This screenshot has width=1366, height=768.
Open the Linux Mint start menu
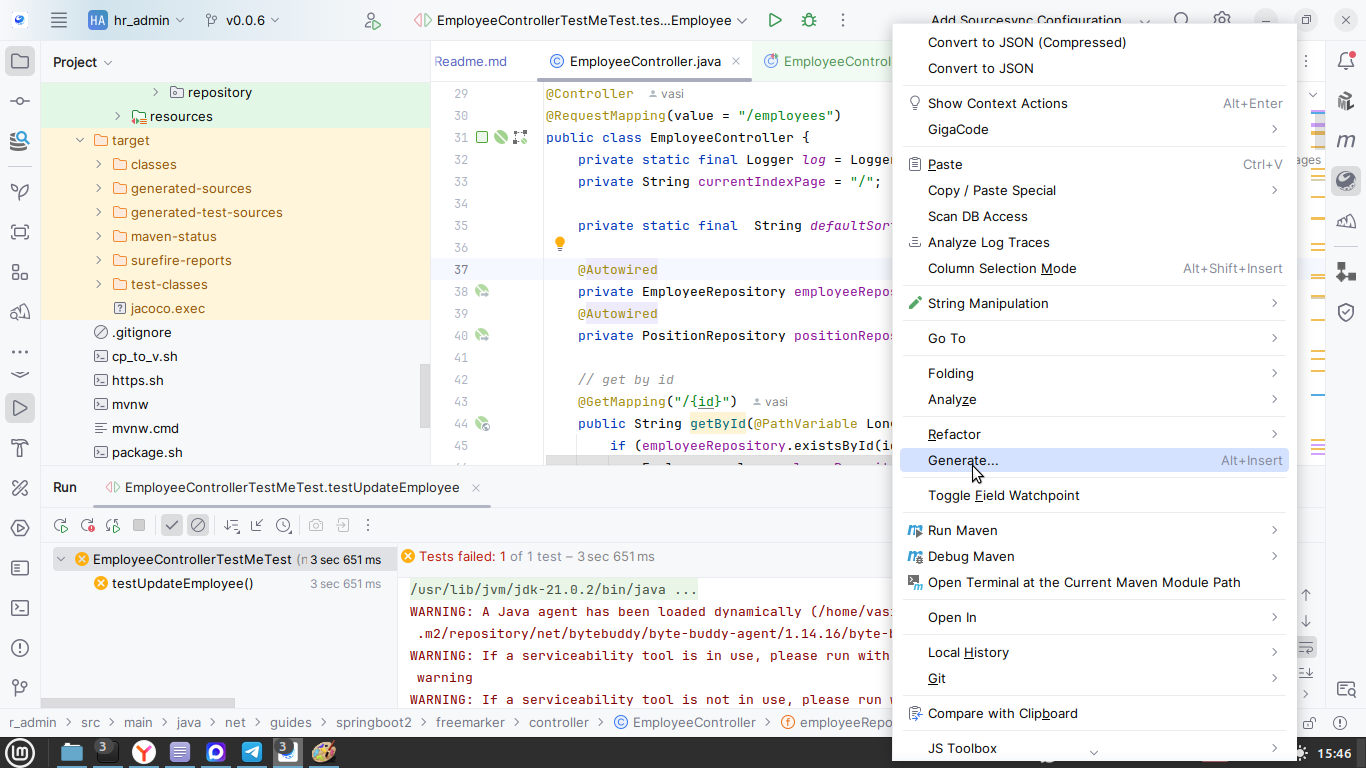[20, 752]
